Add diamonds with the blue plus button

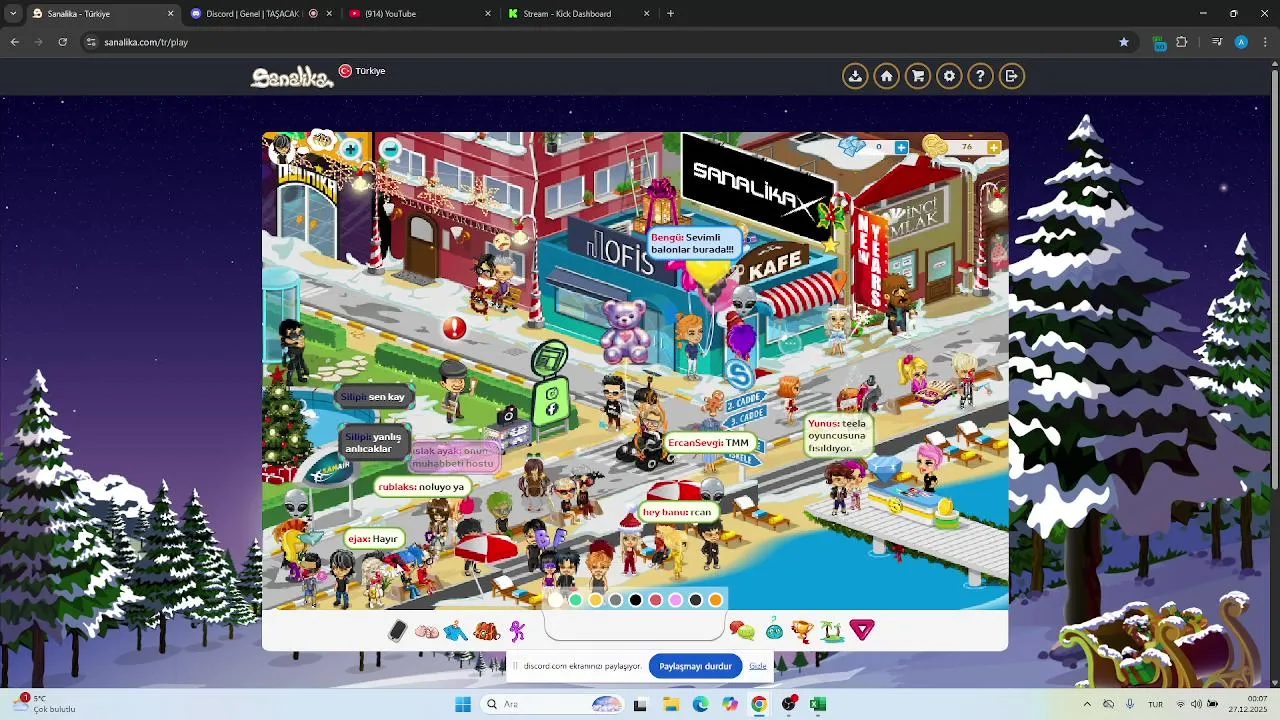[x=901, y=147]
